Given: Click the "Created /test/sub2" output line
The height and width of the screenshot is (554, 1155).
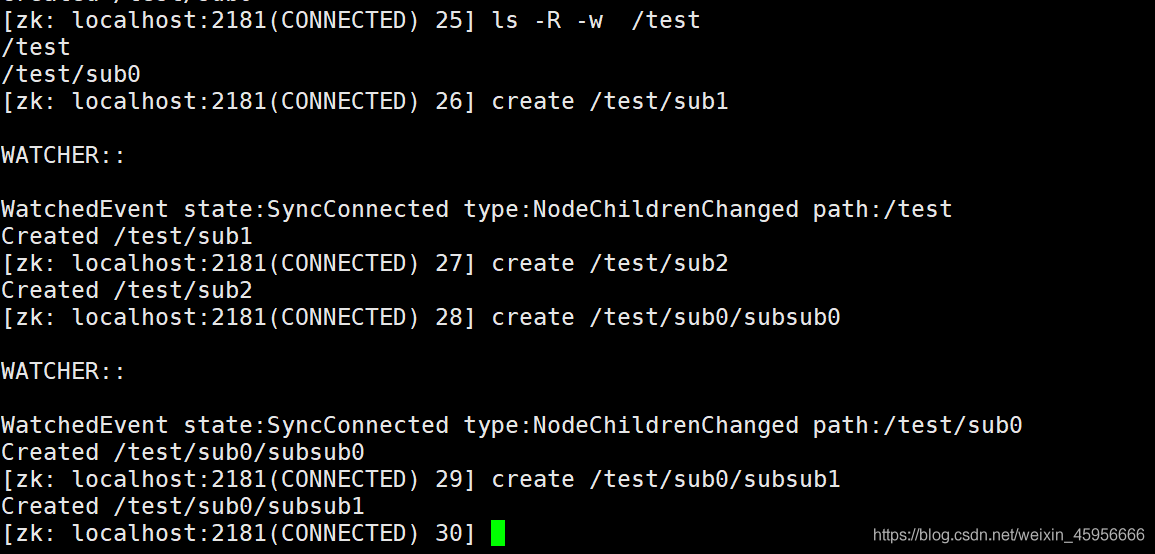Looking at the screenshot, I should coord(127,290).
